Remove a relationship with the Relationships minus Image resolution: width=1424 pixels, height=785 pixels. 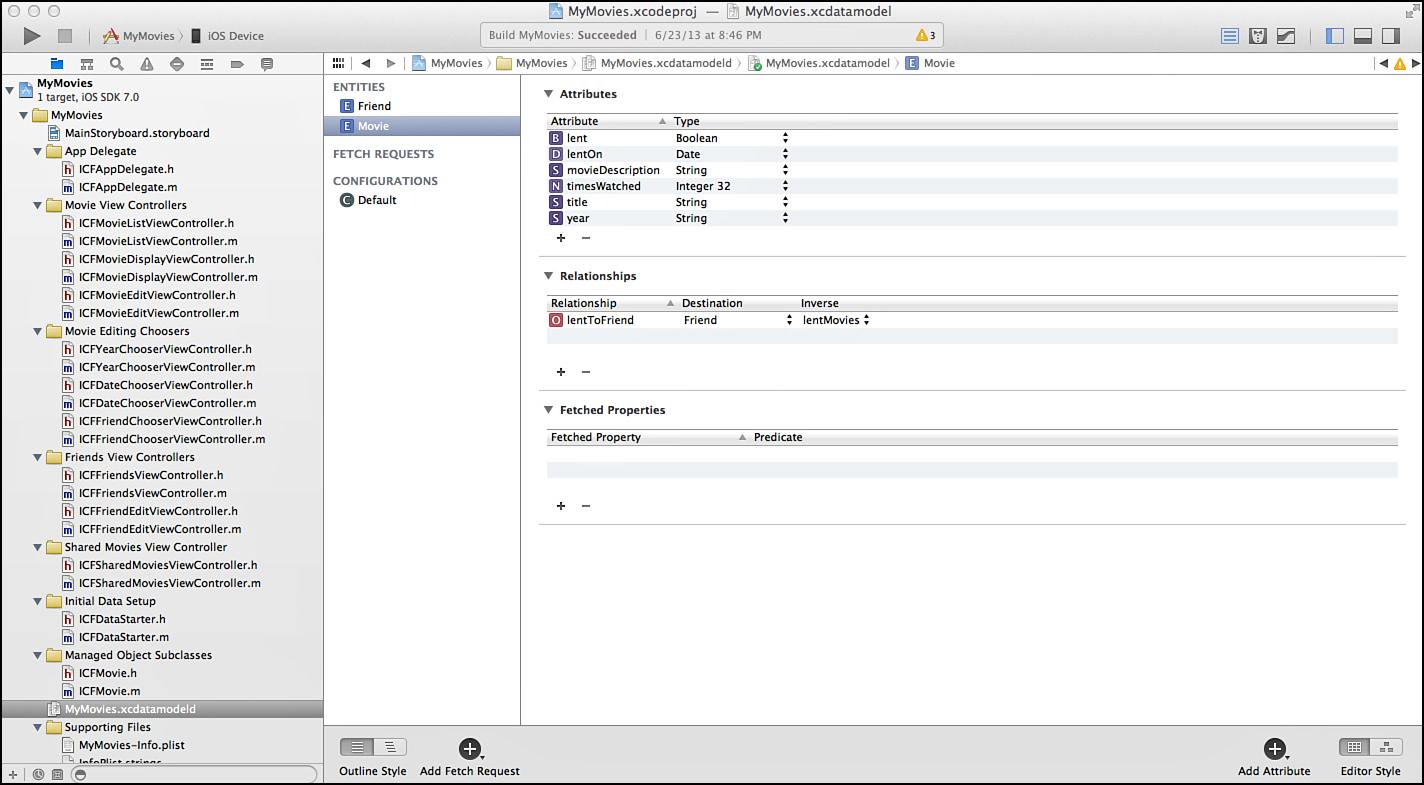coord(586,372)
